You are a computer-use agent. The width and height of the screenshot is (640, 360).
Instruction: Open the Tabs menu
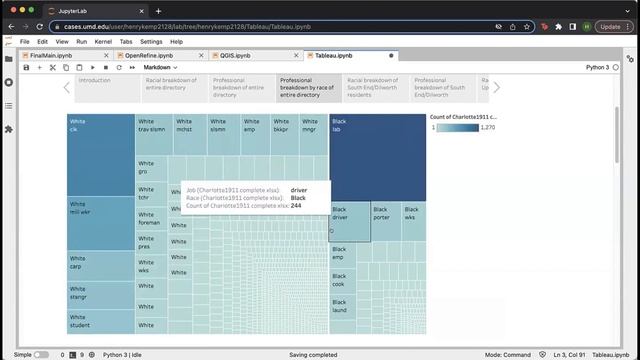[x=126, y=42]
